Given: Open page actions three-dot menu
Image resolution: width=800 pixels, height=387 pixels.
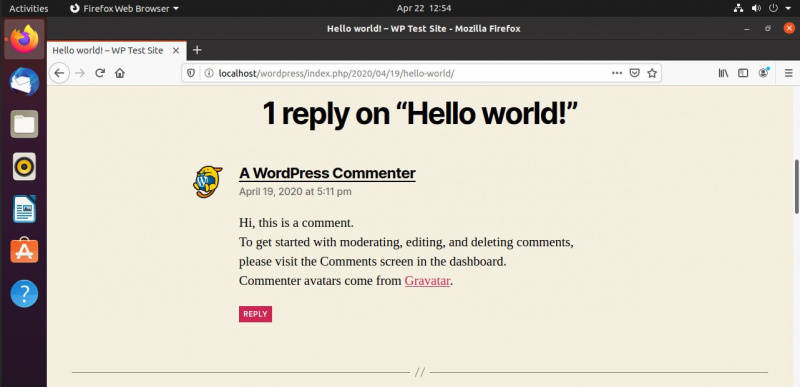Looking at the screenshot, I should pyautogui.click(x=617, y=73).
